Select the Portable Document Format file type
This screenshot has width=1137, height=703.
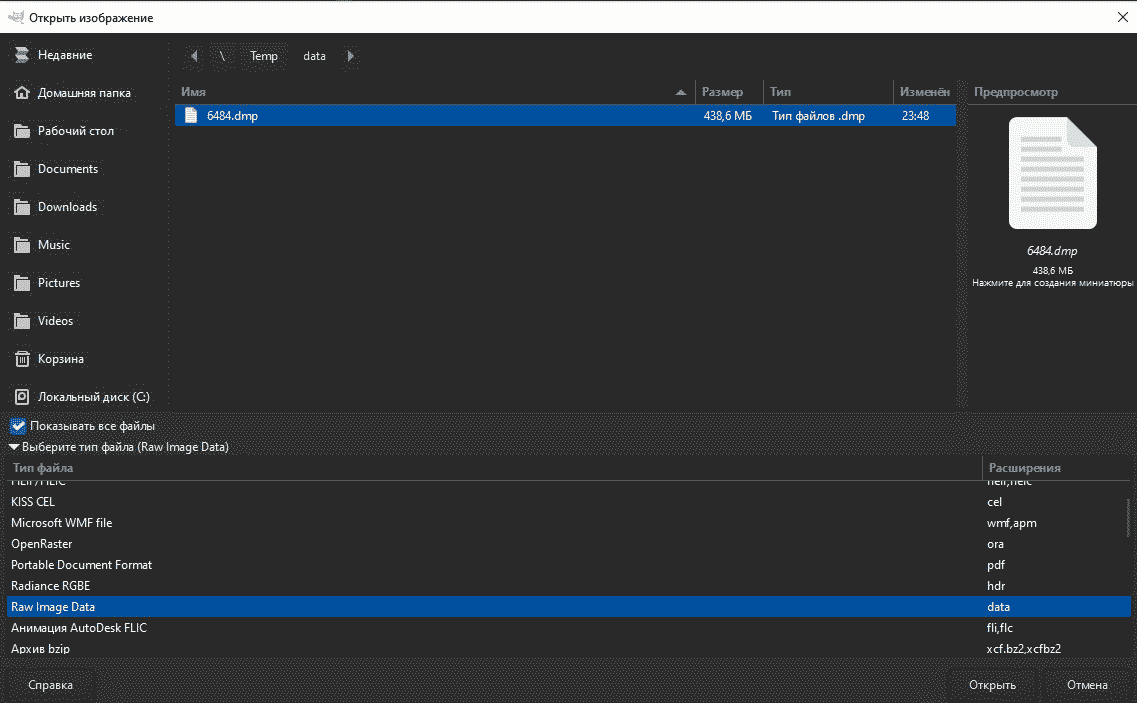[x=82, y=565]
